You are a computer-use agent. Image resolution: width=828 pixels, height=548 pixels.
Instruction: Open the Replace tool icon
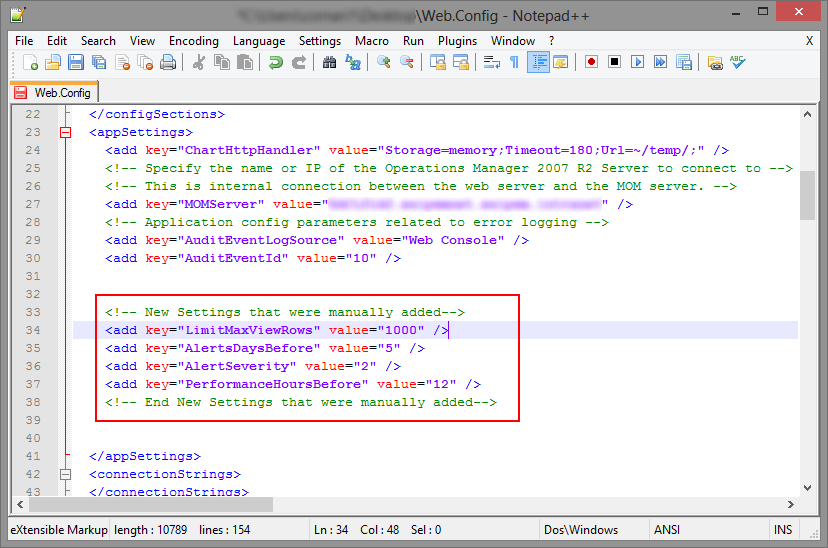[x=353, y=62]
